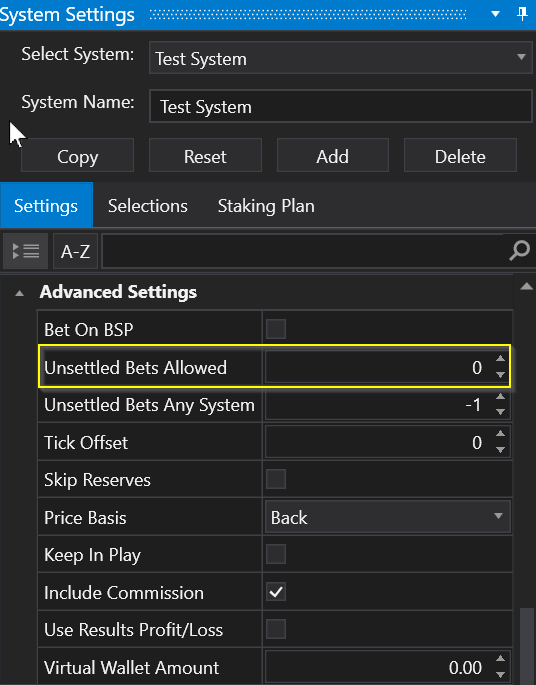Toggle the Skip Reserves checkbox

tap(276, 479)
